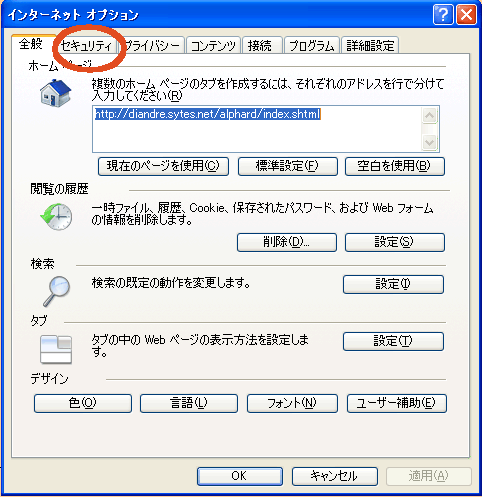Viewport: 482px width, 497px height.
Task: Select the コンテンツ tab
Action: click(x=213, y=45)
